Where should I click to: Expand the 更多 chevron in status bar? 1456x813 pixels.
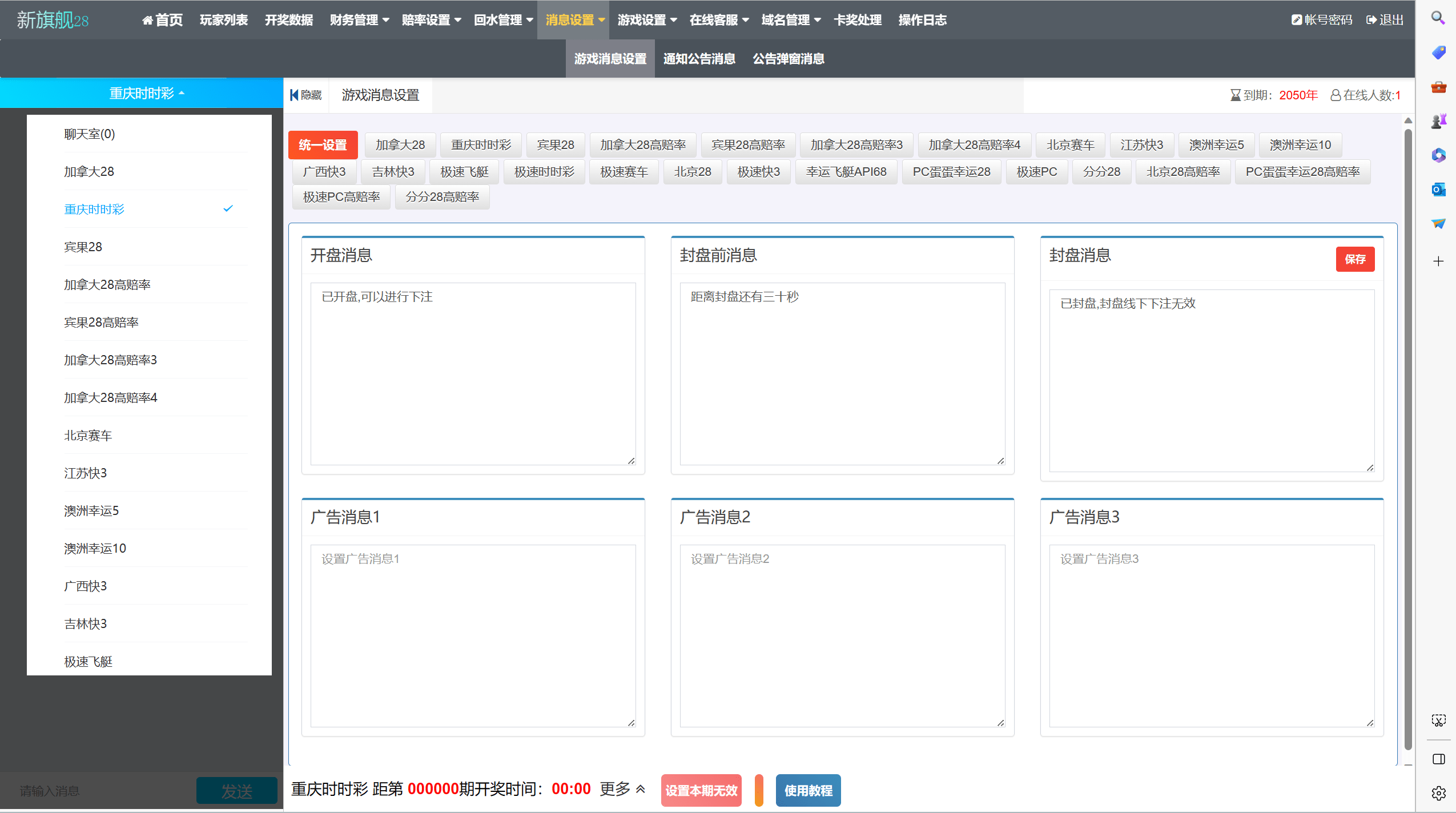point(640,789)
